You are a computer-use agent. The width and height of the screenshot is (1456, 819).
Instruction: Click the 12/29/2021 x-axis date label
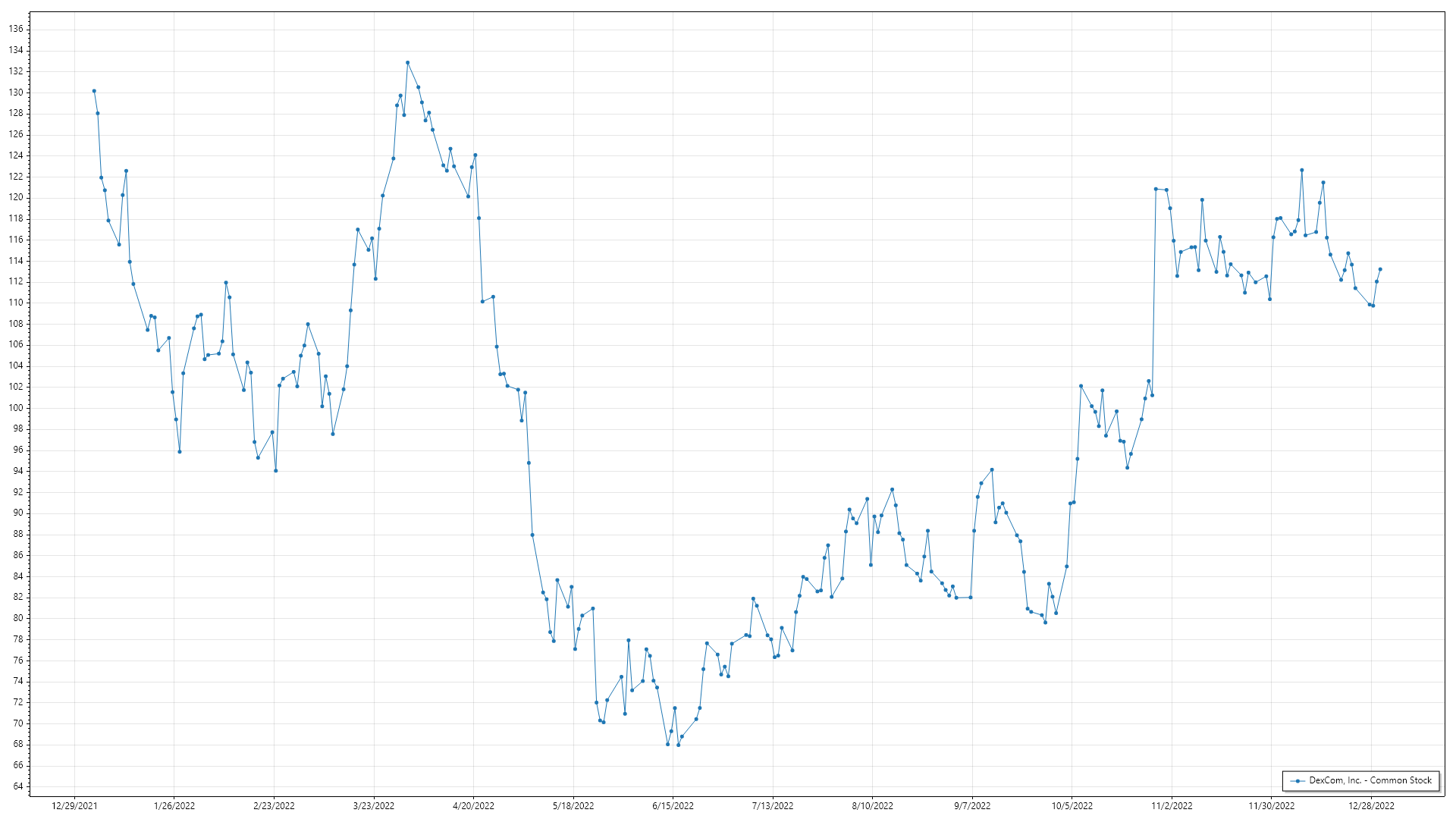pyautogui.click(x=74, y=806)
